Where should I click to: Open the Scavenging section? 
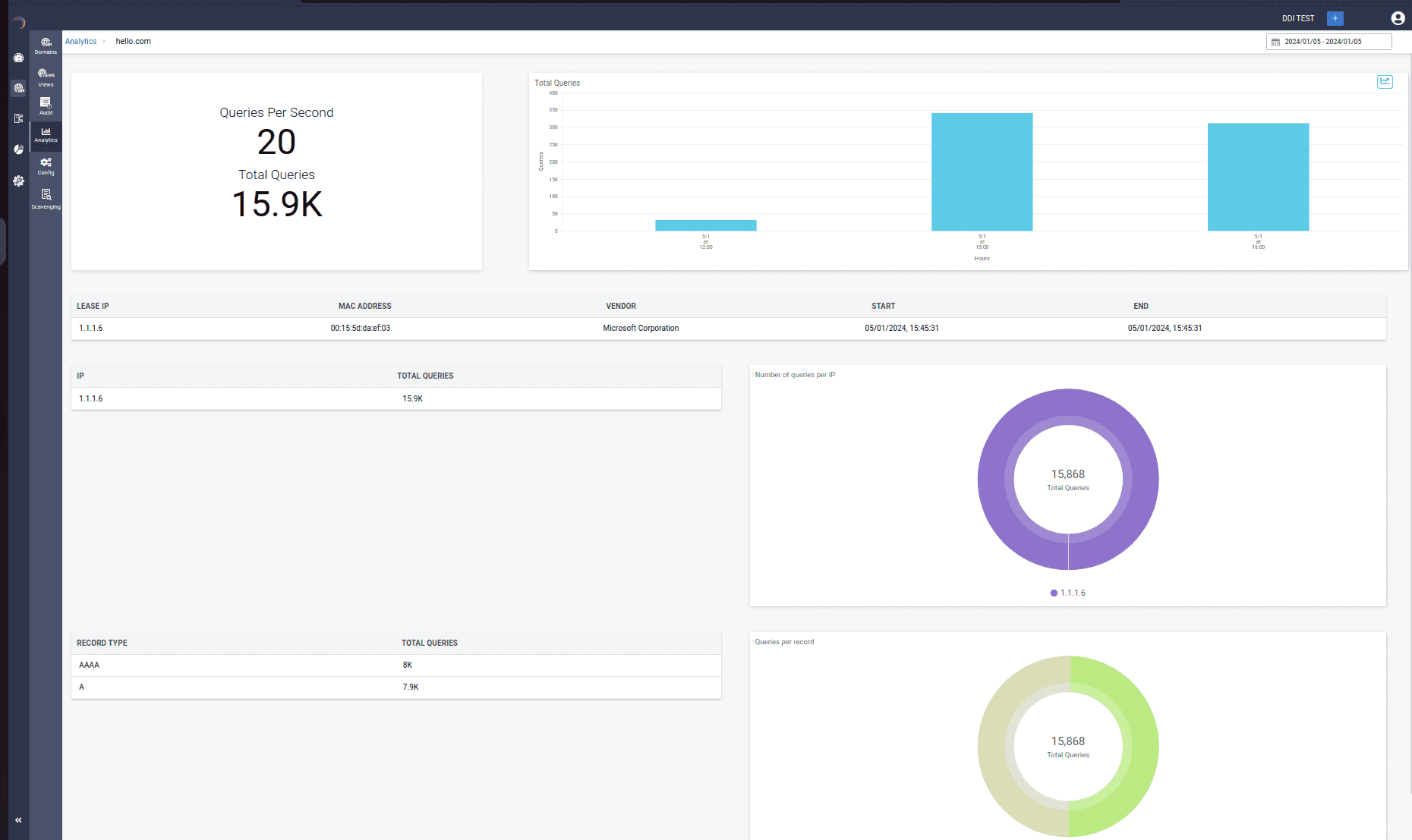point(46,197)
